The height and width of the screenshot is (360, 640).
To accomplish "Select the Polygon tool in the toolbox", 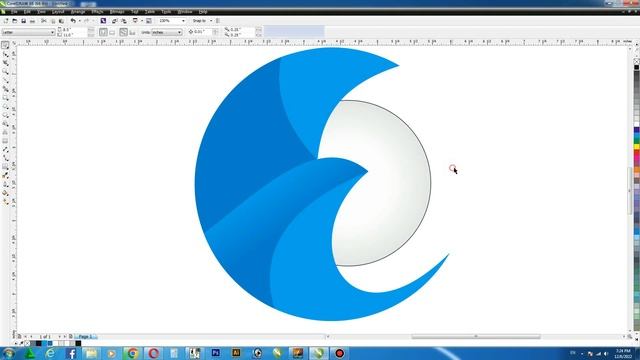I will 5,115.
